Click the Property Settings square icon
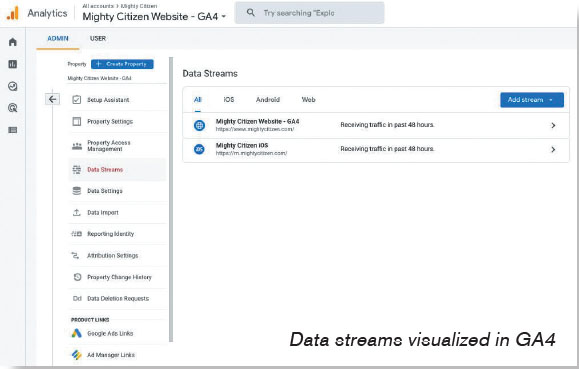The height and width of the screenshot is (369, 579). pos(76,122)
